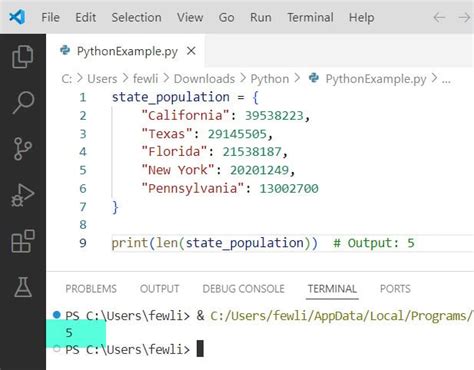Click the terminal output value 5

pyautogui.click(x=69, y=333)
